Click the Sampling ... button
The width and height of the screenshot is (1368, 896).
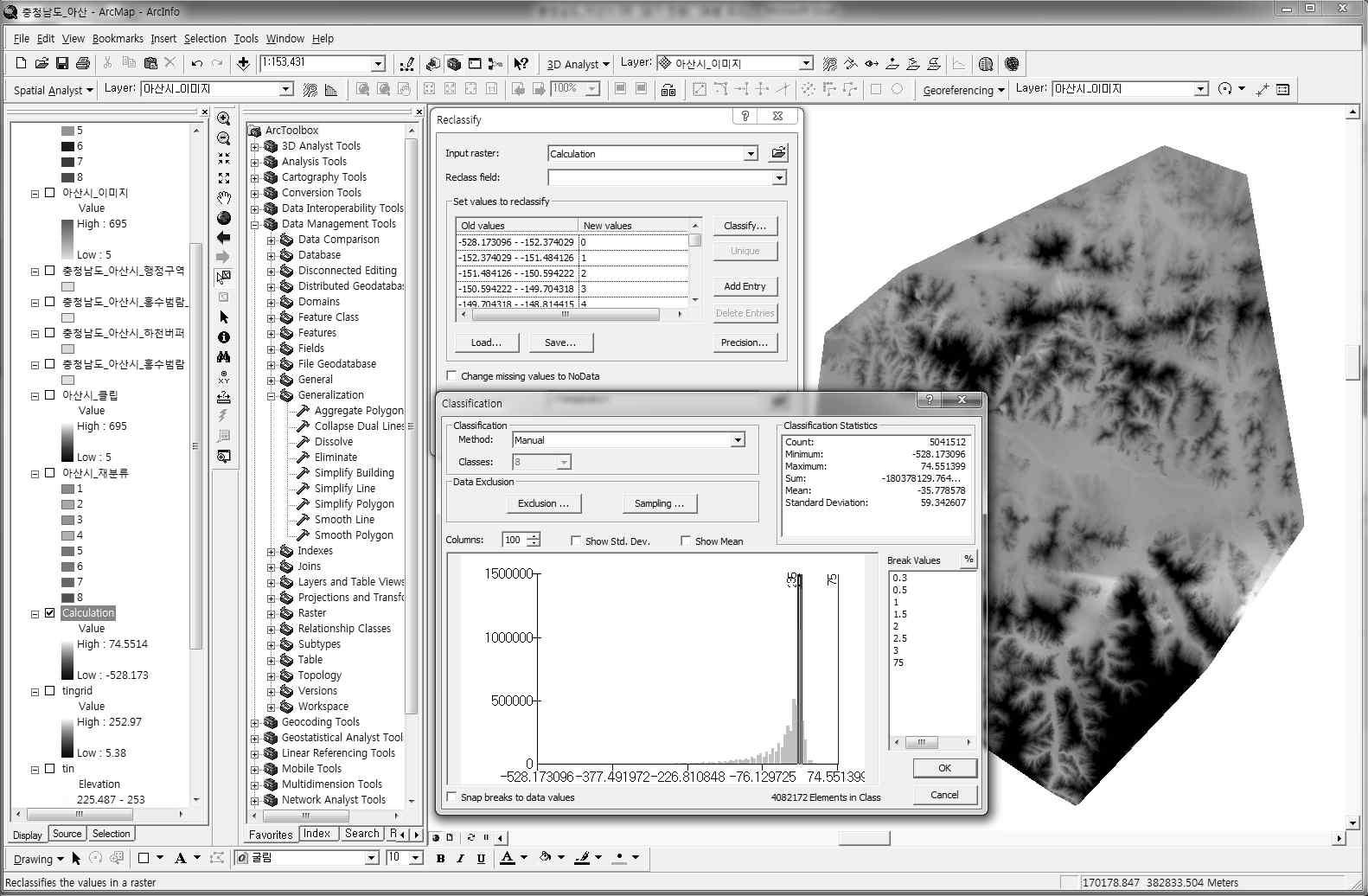[659, 503]
